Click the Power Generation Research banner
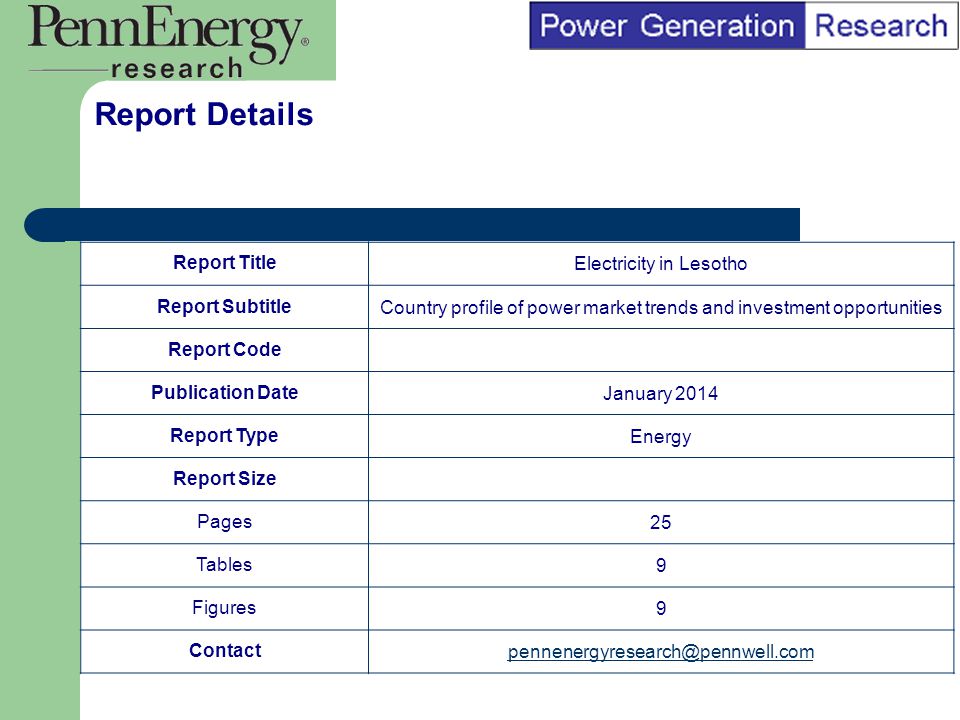 click(x=743, y=26)
